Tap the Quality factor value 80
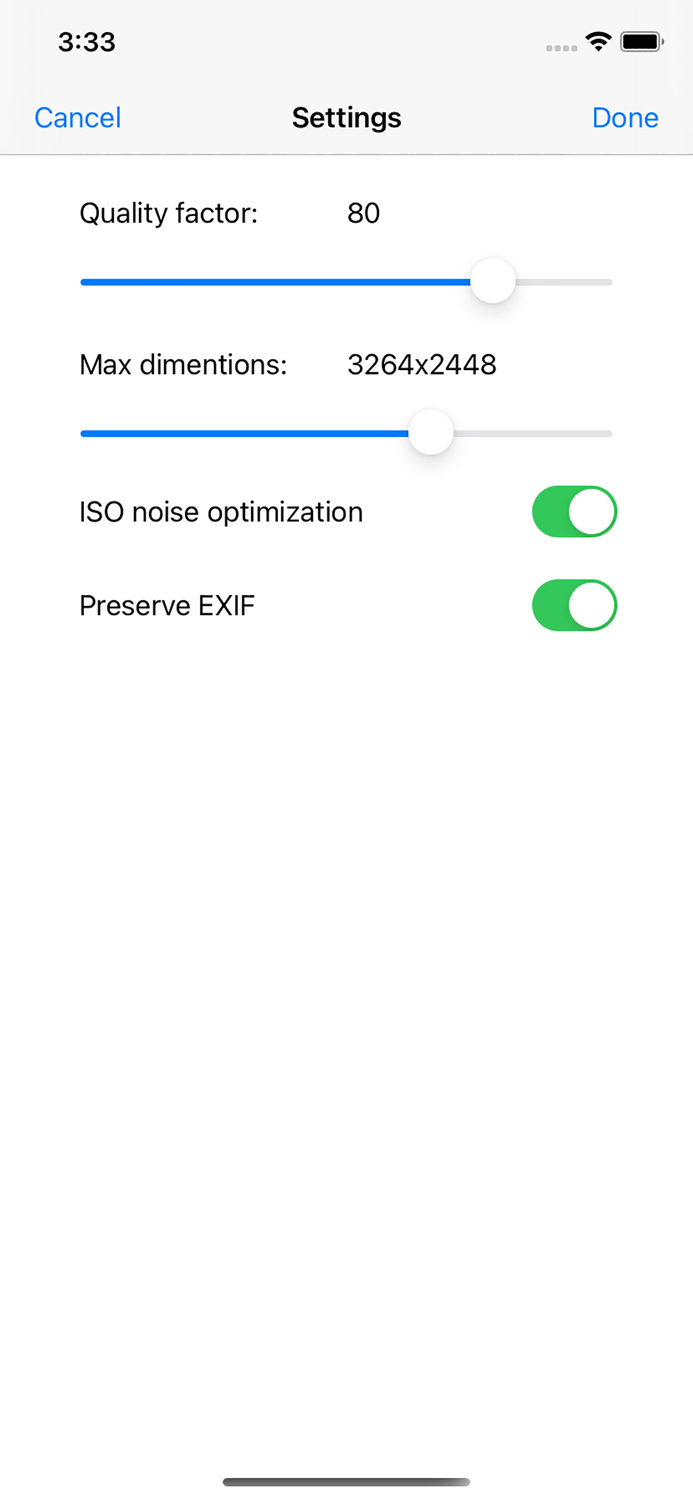693x1500 pixels. 364,213
